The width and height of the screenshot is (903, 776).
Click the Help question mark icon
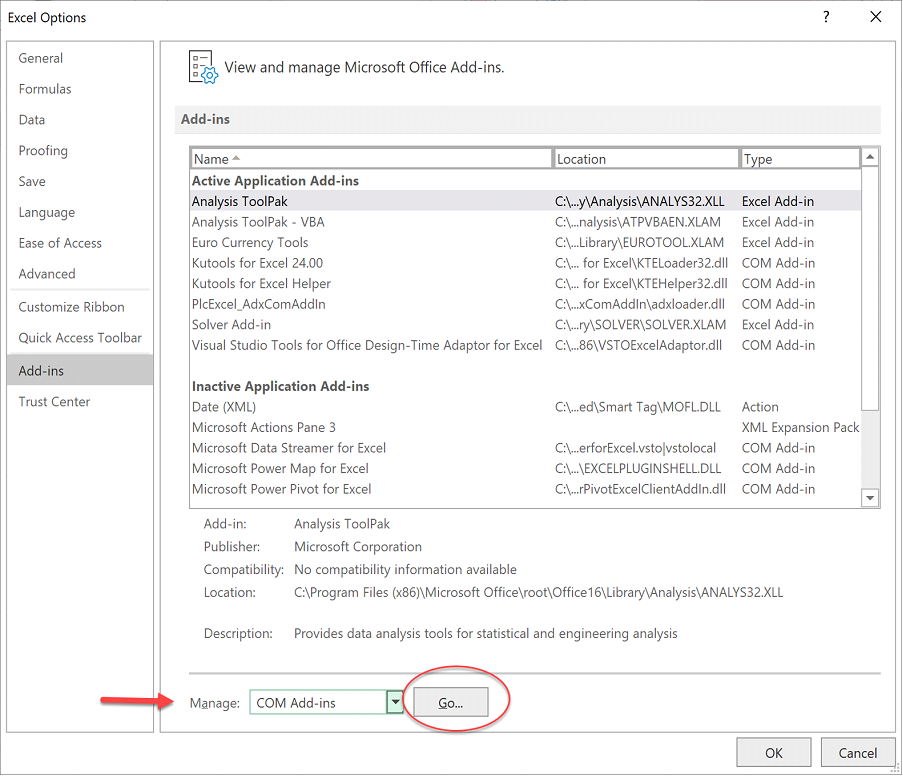(826, 17)
